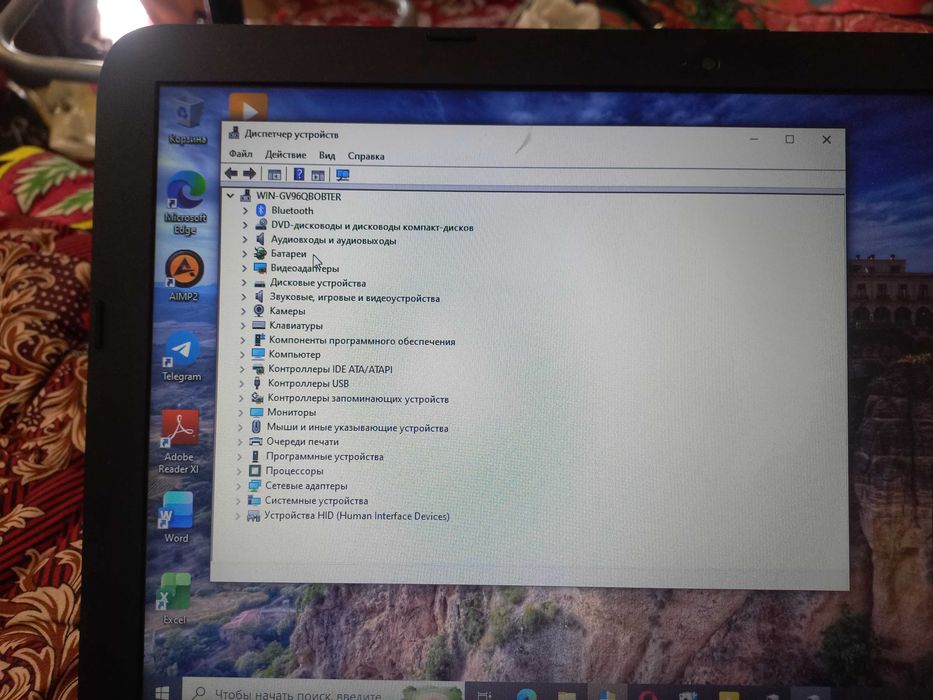The image size is (933, 700).
Task: Open the Справка menu
Action: pyautogui.click(x=366, y=156)
